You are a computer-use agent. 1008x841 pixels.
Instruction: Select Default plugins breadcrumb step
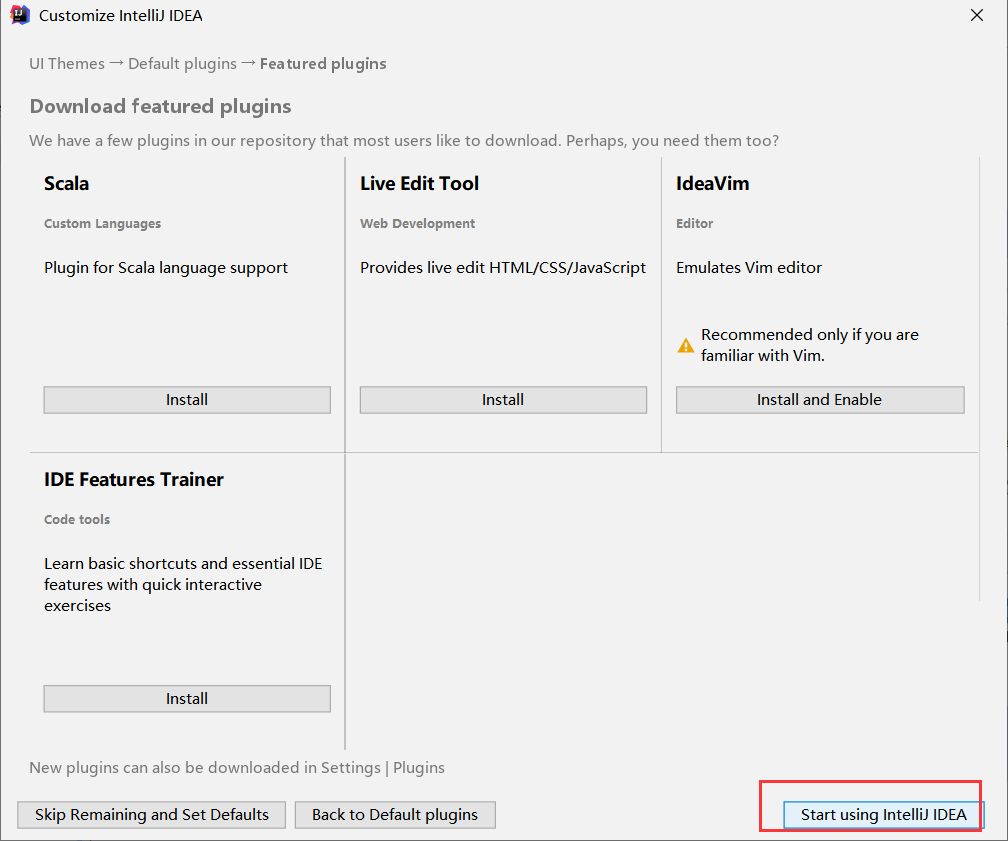pos(183,64)
